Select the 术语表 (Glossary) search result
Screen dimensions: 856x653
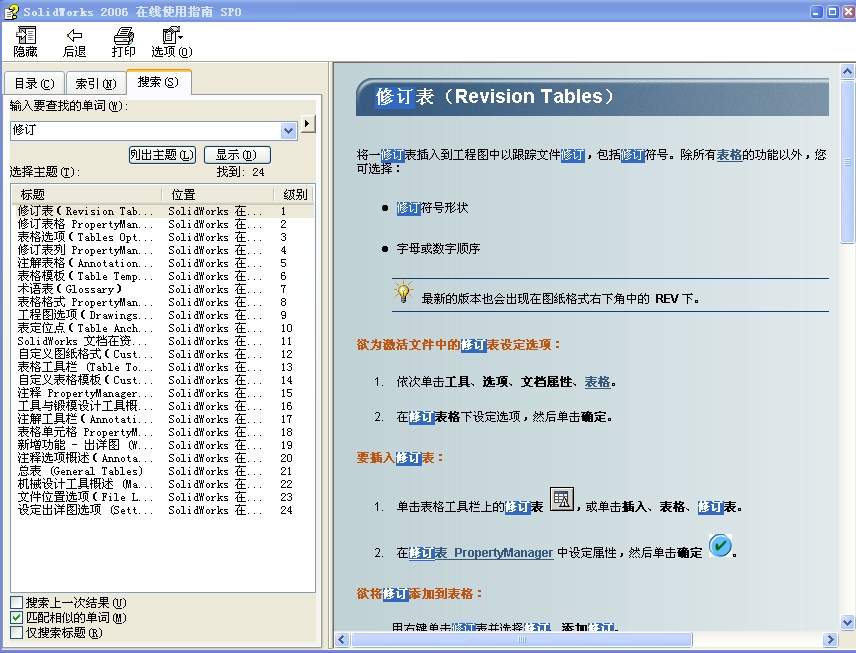click(x=60, y=288)
